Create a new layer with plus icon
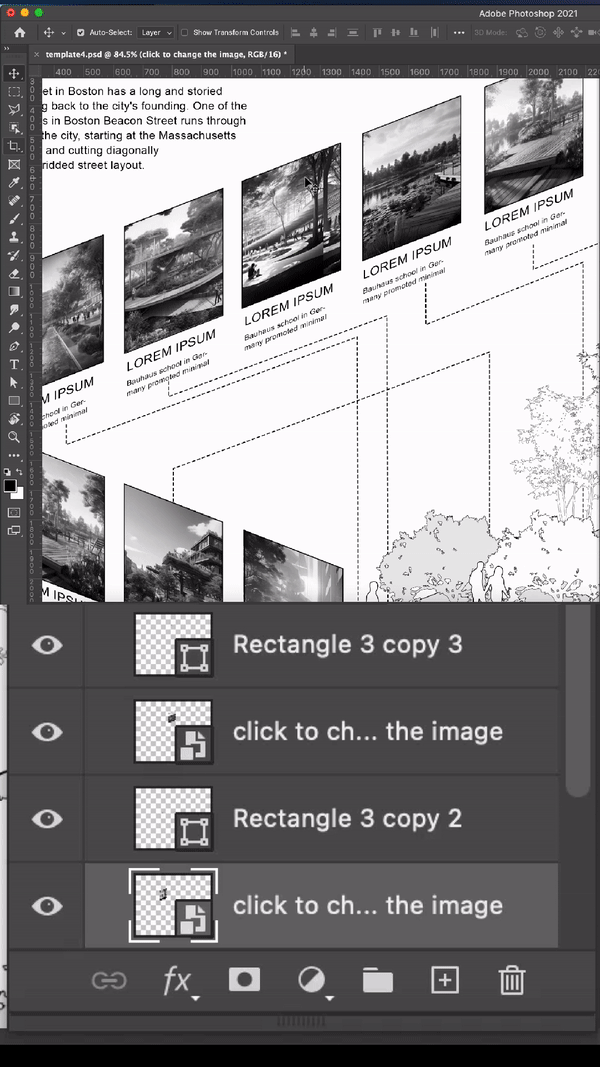The width and height of the screenshot is (600, 1067). click(x=444, y=980)
